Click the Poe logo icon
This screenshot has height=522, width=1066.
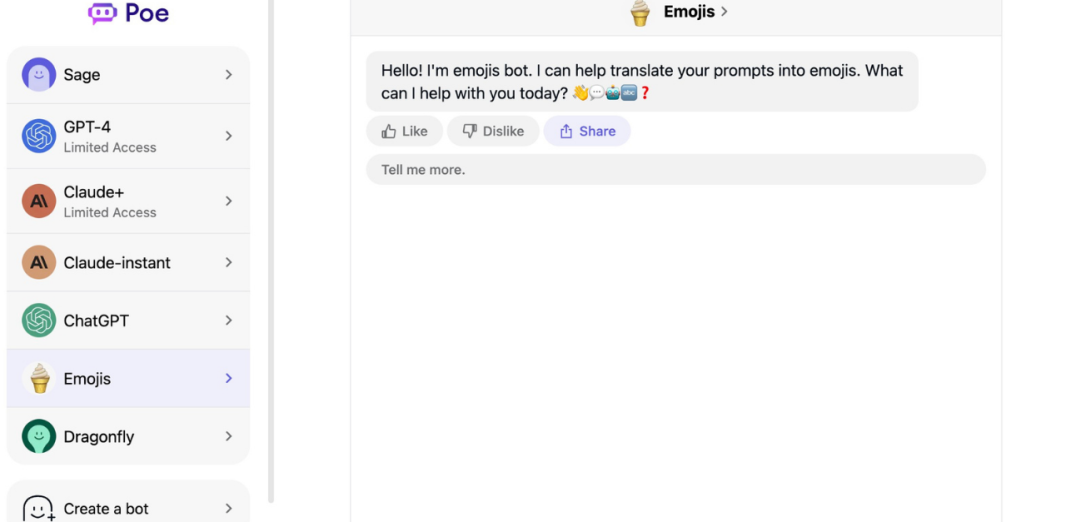pyautogui.click(x=103, y=13)
